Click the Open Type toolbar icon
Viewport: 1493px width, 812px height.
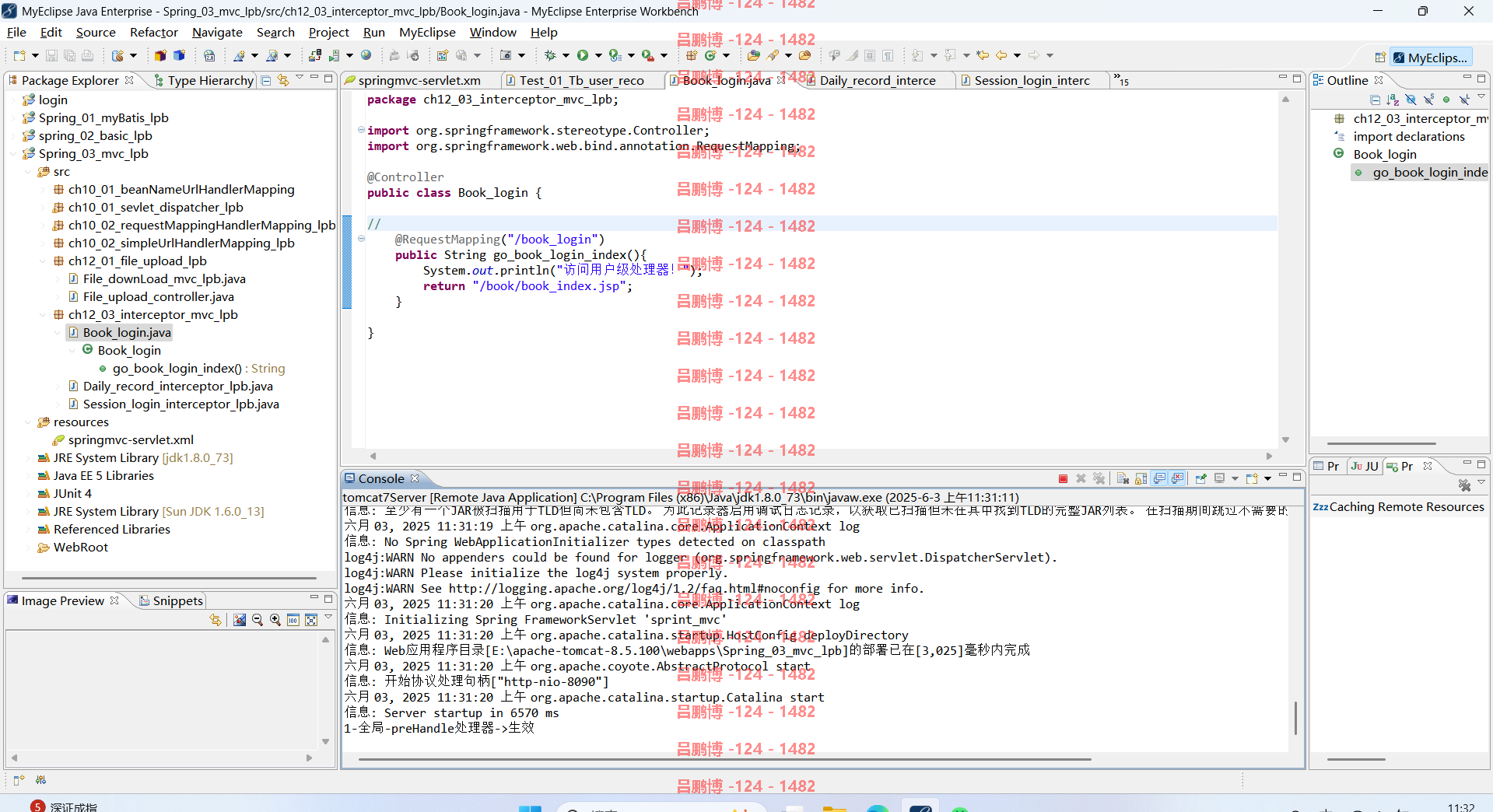point(753,55)
